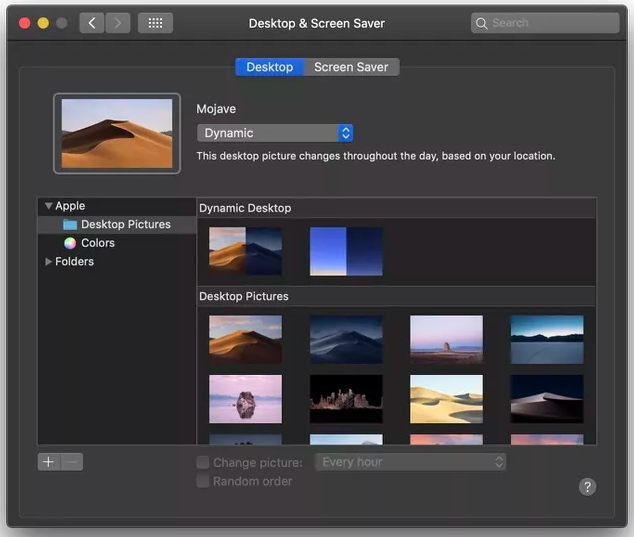The height and width of the screenshot is (537, 634).
Task: Choose the blue Solar Gradients dynamic thumbnail
Action: [346, 251]
